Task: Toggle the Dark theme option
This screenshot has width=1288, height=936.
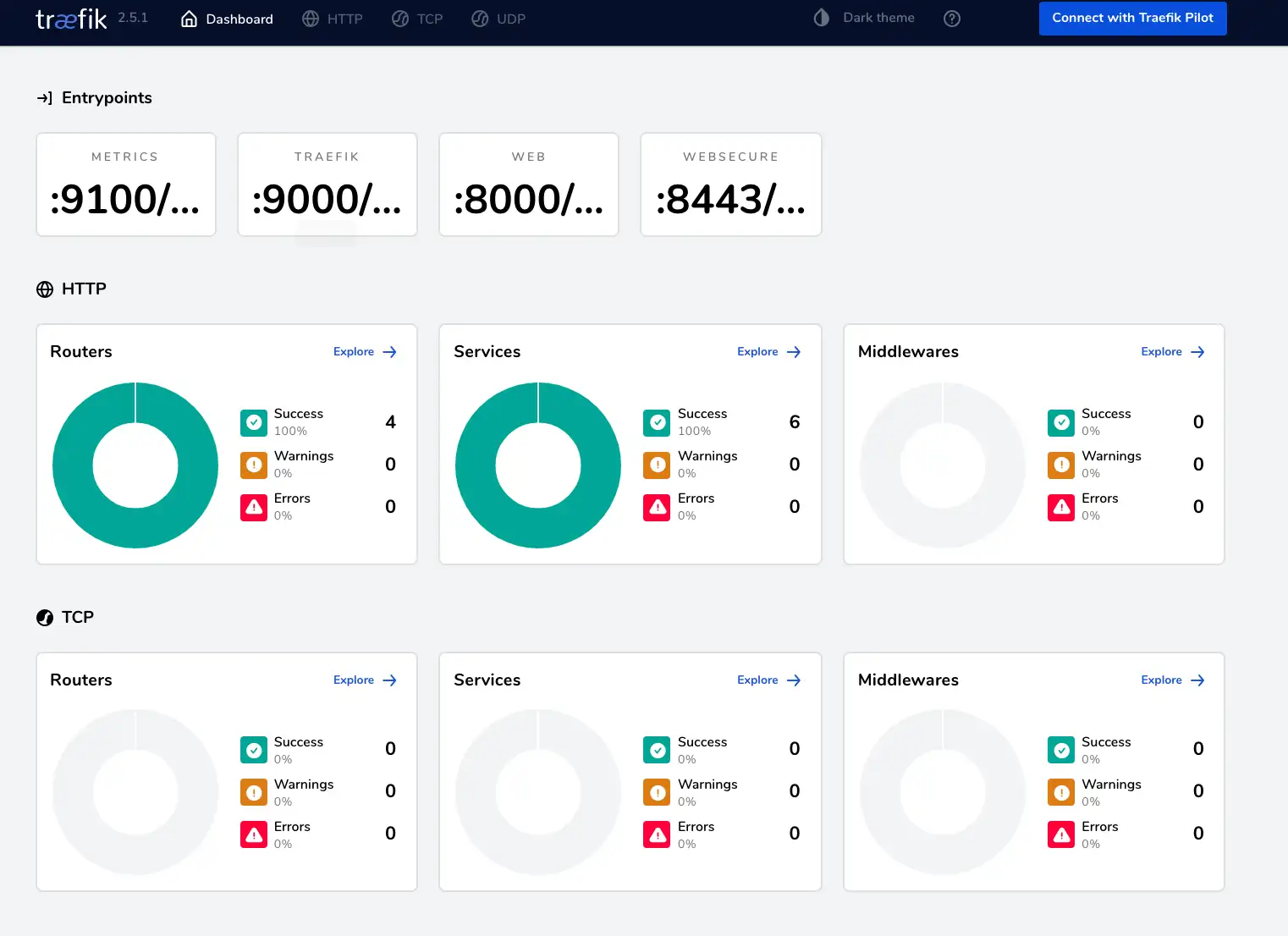Action: tap(864, 18)
